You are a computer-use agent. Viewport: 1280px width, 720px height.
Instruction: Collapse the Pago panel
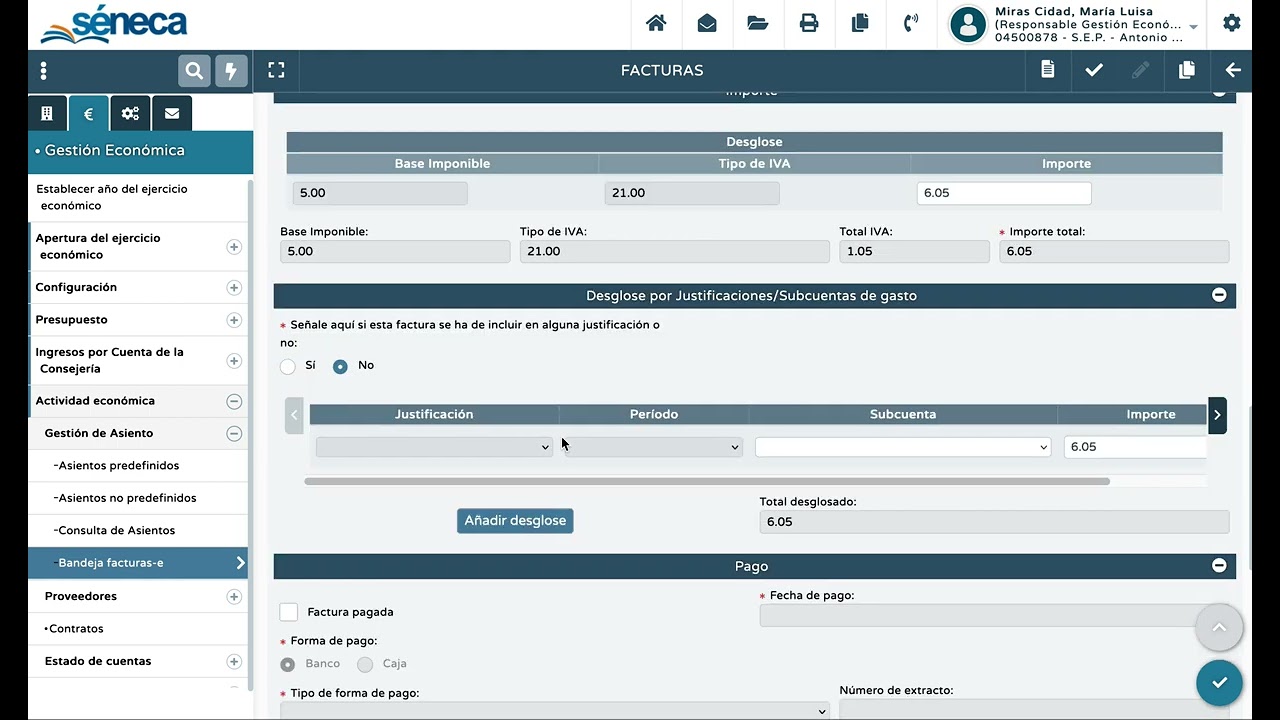(1219, 565)
